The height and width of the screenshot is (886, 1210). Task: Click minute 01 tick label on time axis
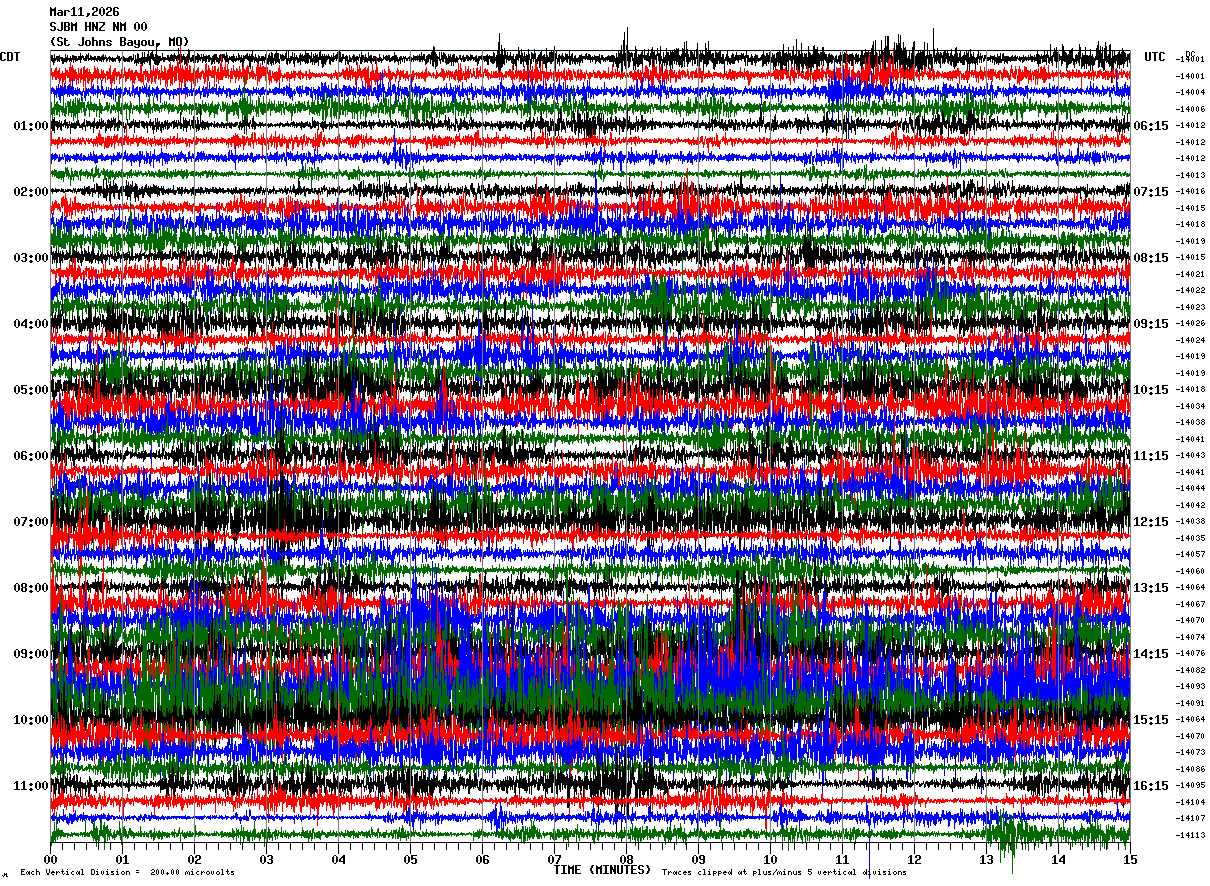(x=122, y=859)
